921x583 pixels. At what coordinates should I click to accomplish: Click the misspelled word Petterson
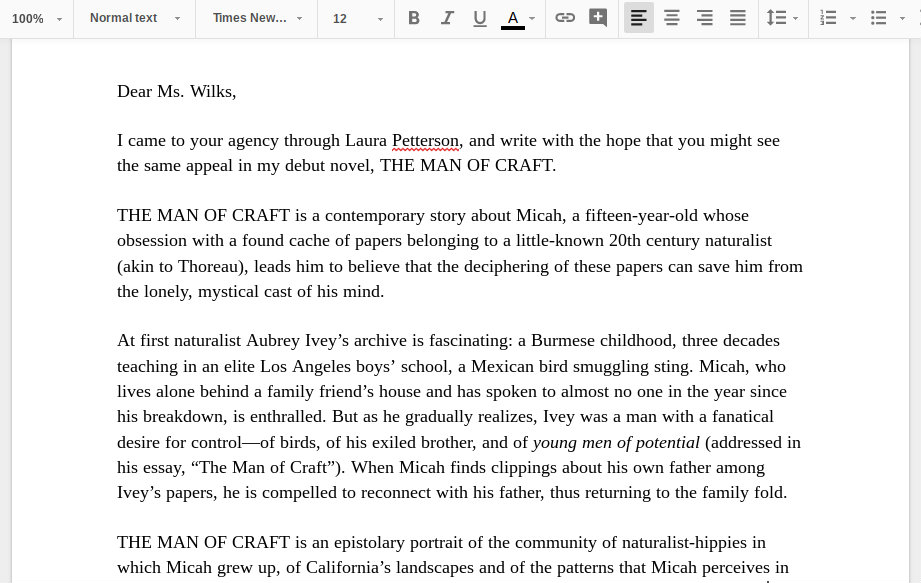click(x=425, y=140)
